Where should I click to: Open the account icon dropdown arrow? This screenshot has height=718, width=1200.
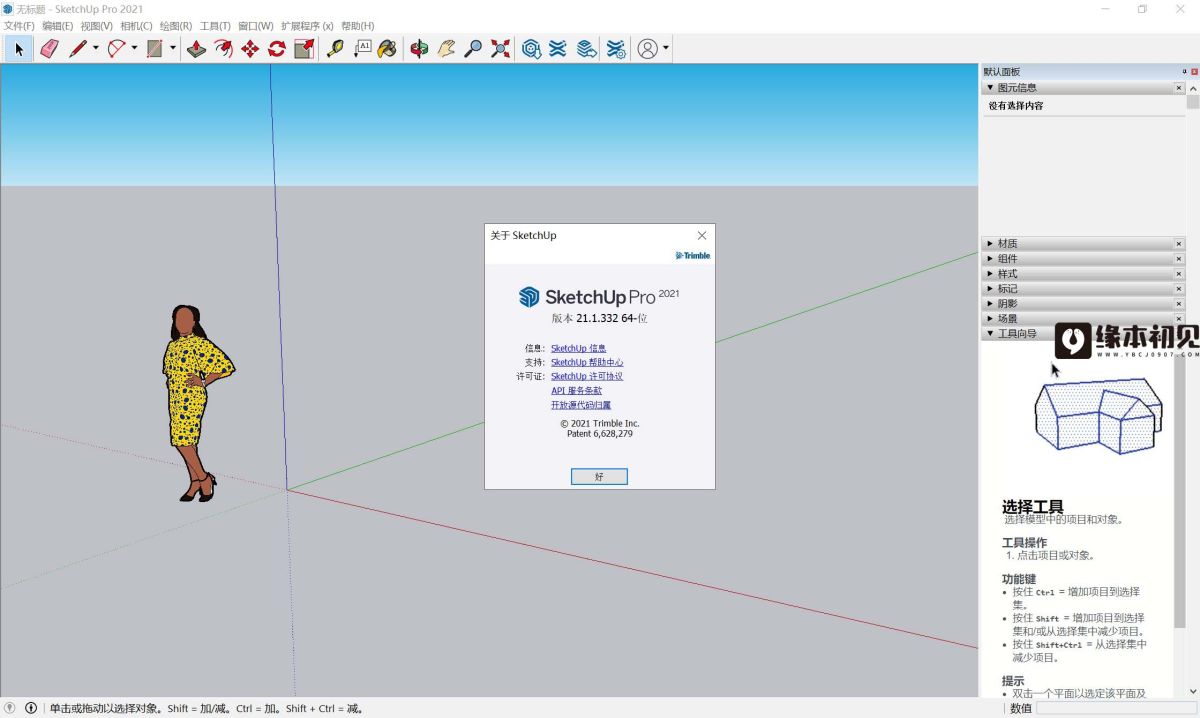point(666,48)
